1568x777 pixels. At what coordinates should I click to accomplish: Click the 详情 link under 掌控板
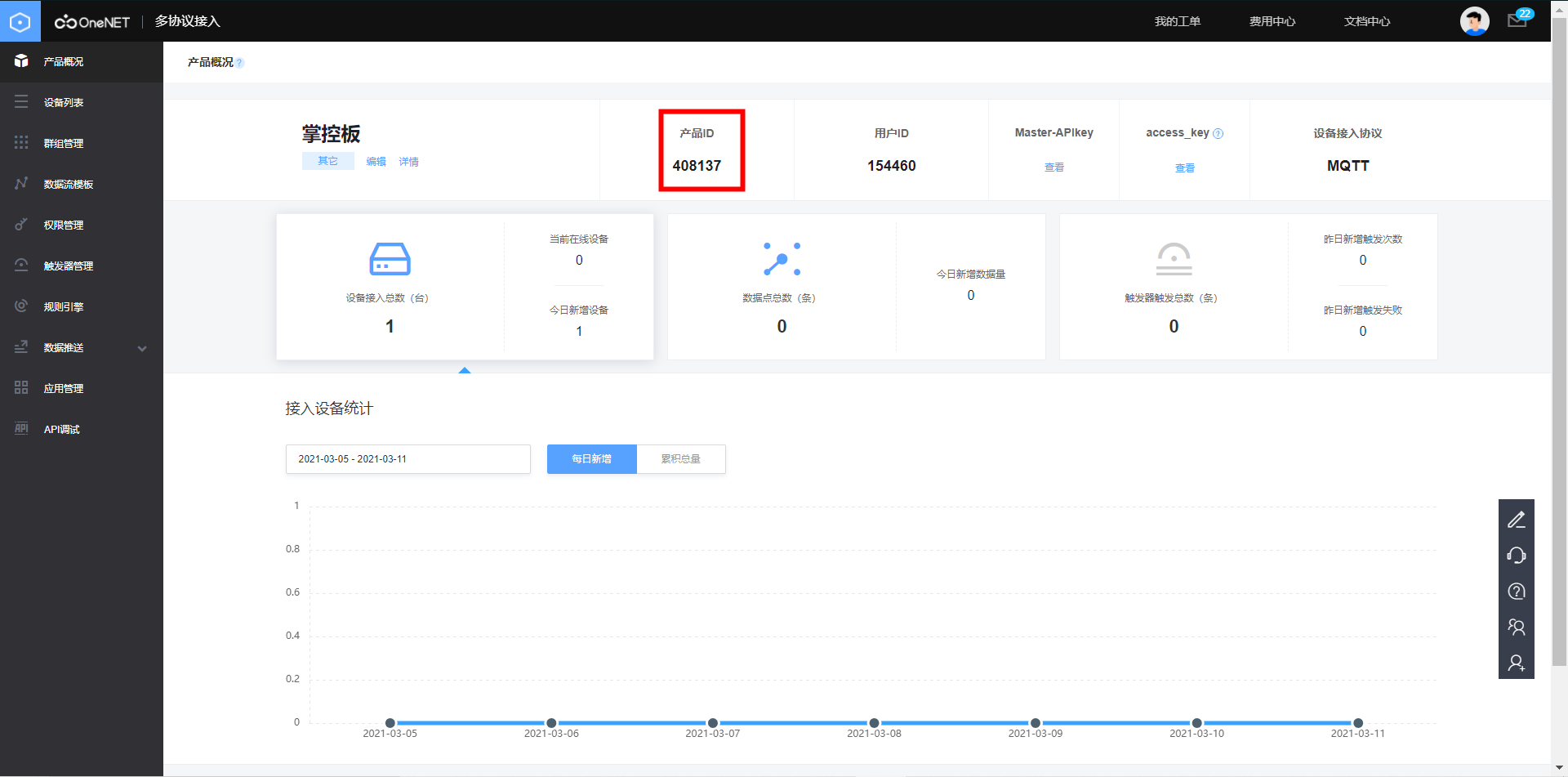(408, 162)
